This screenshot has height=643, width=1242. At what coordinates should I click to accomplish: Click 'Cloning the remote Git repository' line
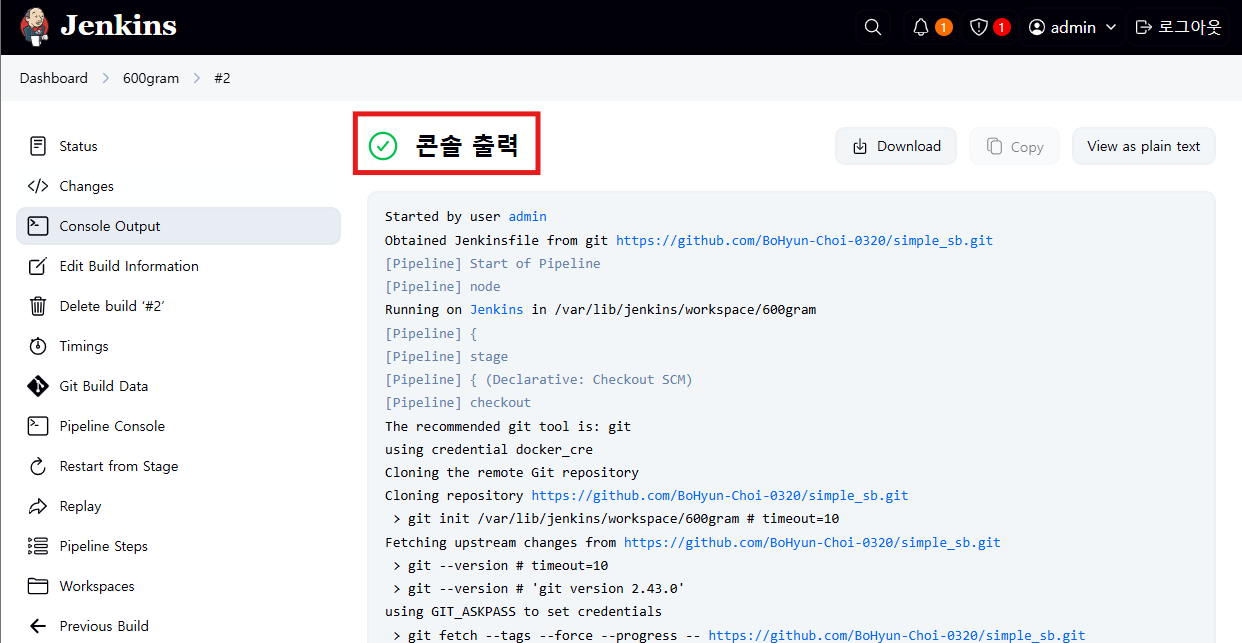click(x=512, y=472)
